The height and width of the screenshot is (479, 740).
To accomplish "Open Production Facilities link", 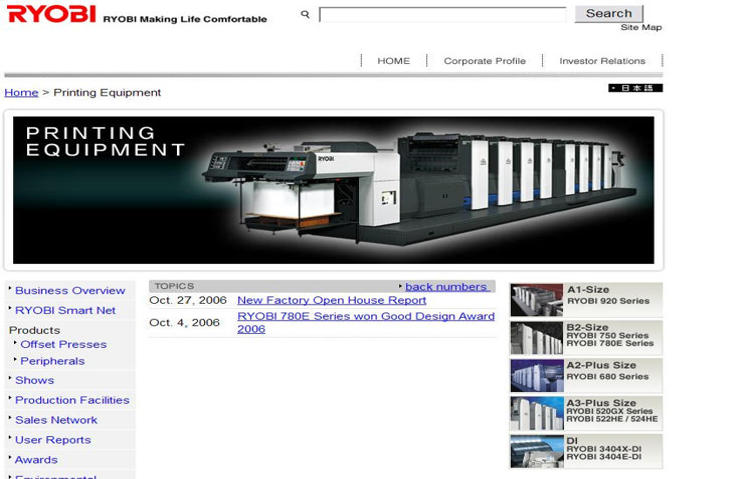I will coord(72,400).
